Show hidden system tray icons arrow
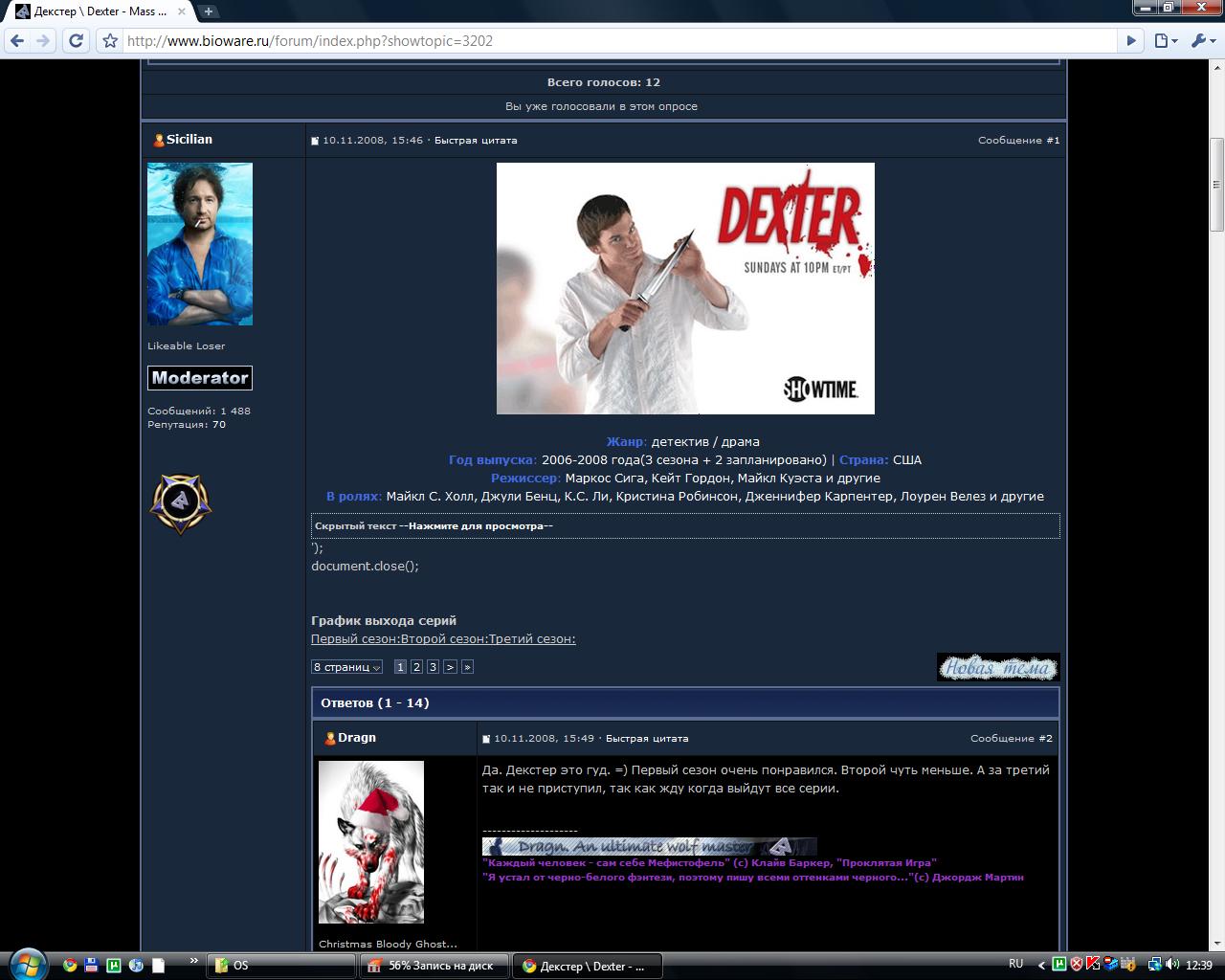 tap(1040, 965)
